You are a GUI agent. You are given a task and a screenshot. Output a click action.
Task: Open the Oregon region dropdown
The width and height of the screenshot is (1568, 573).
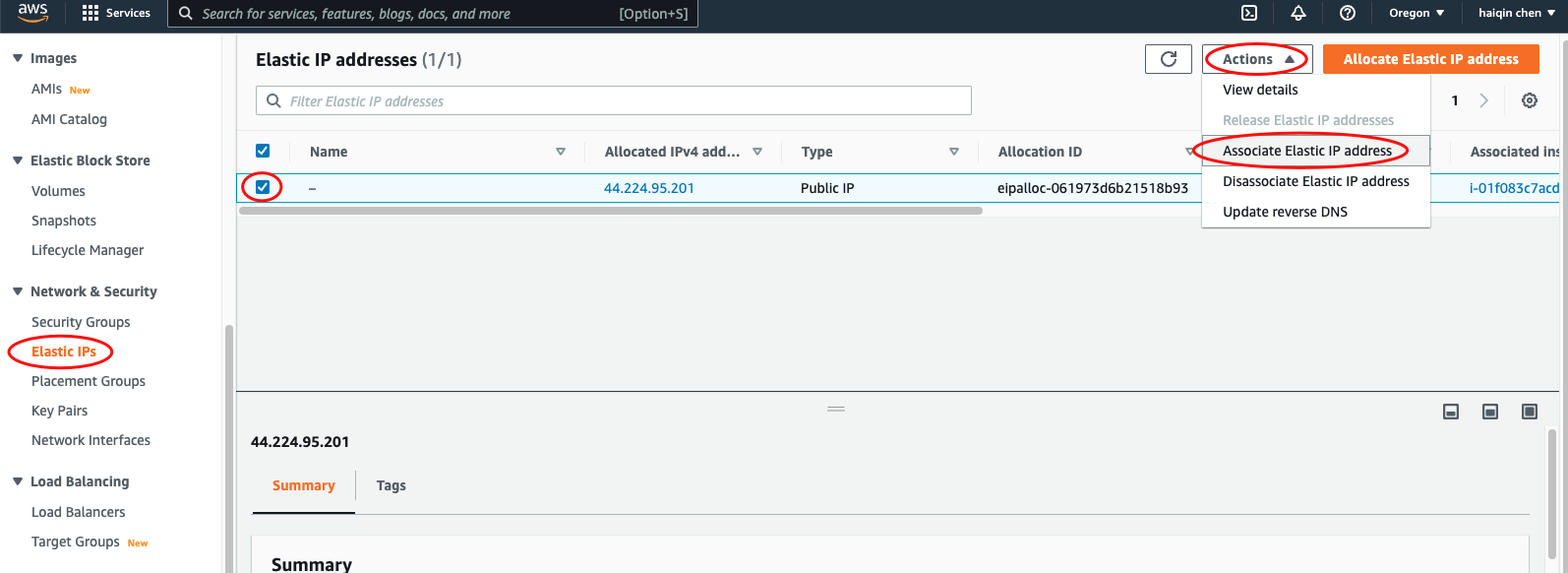point(1417,13)
